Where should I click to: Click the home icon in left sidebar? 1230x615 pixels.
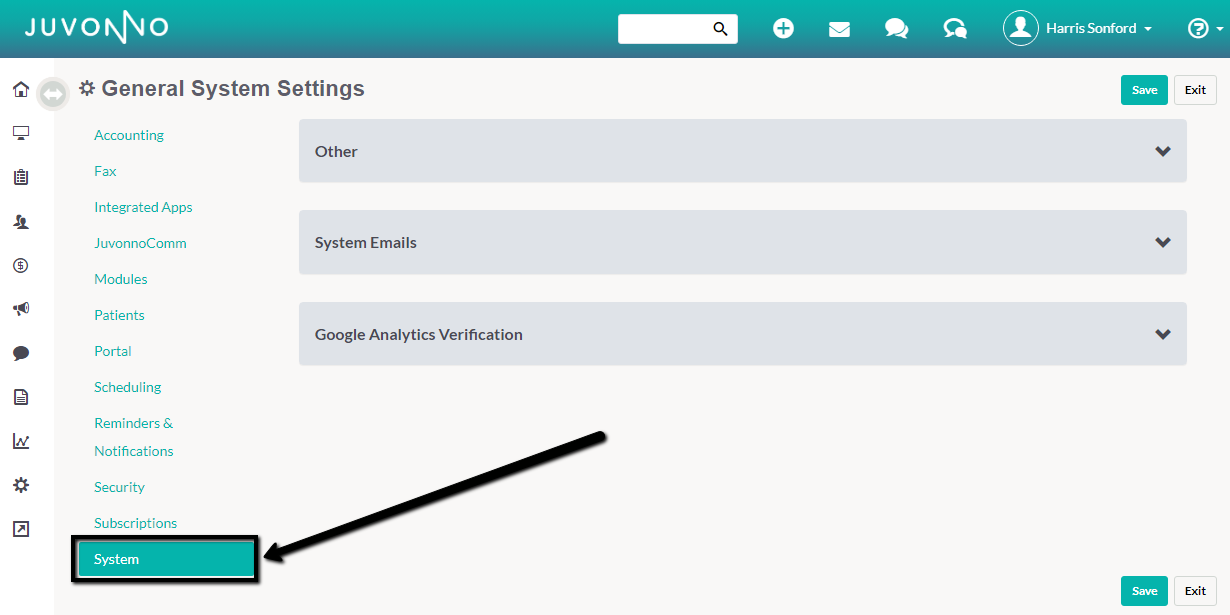click(x=20, y=90)
